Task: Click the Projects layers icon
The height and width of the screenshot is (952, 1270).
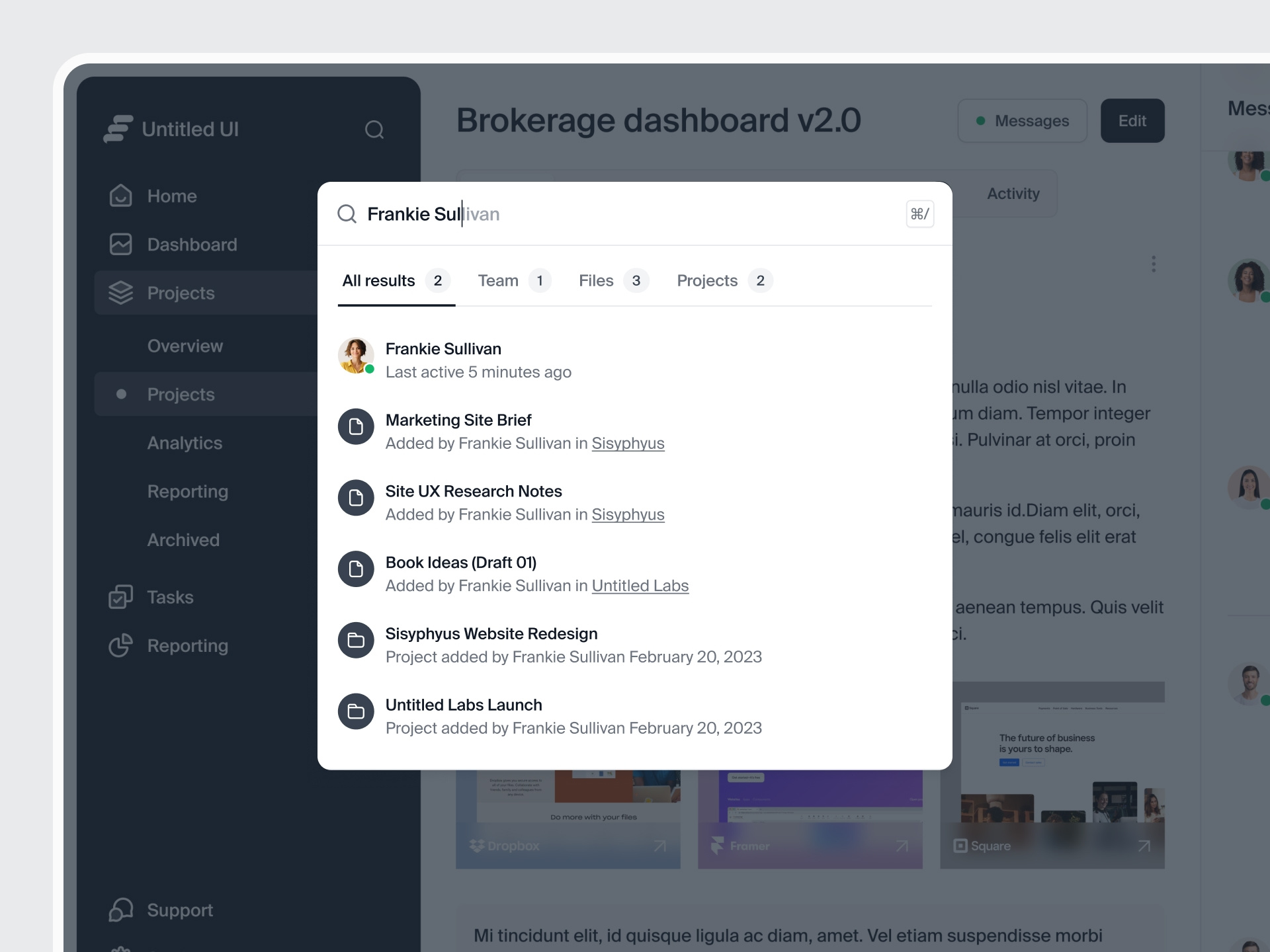Action: [120, 293]
